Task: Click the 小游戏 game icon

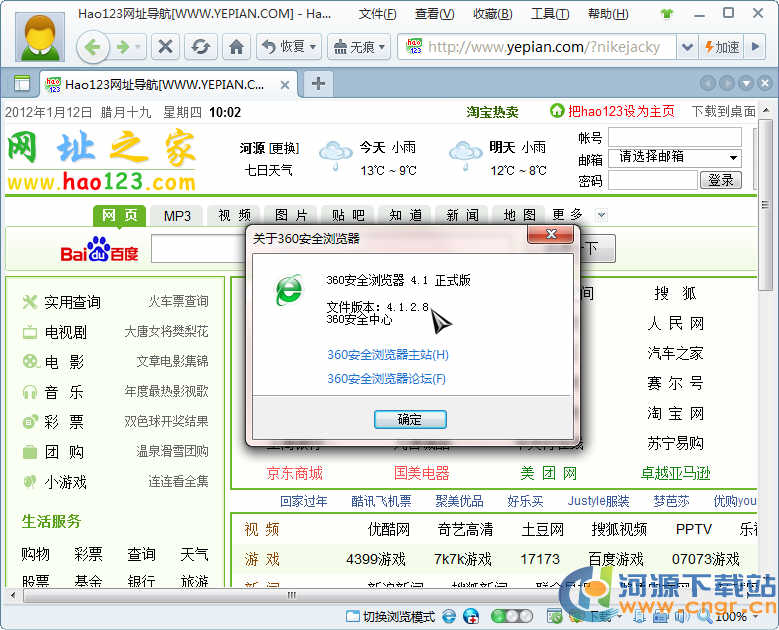Action: [x=30, y=481]
